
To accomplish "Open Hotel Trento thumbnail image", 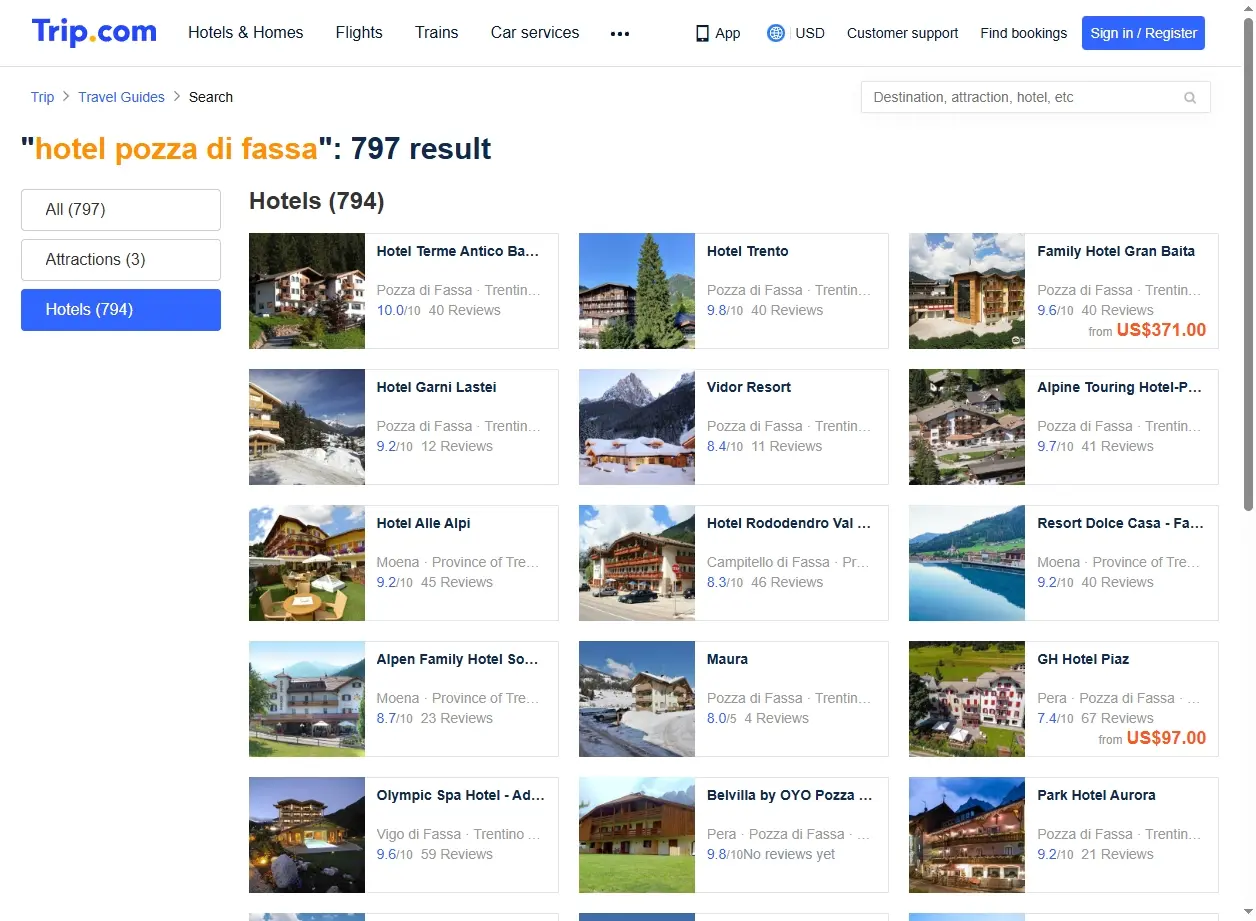I will [637, 291].
